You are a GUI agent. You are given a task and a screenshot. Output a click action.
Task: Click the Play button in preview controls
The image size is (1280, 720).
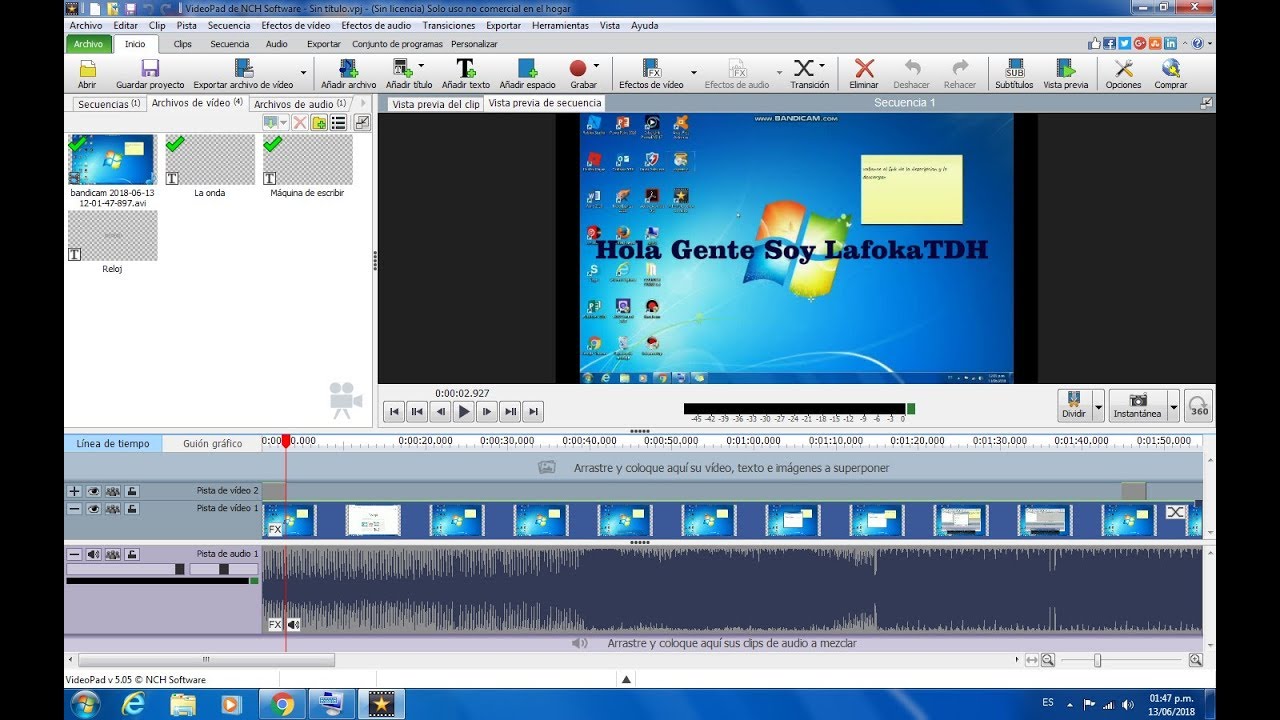click(464, 411)
